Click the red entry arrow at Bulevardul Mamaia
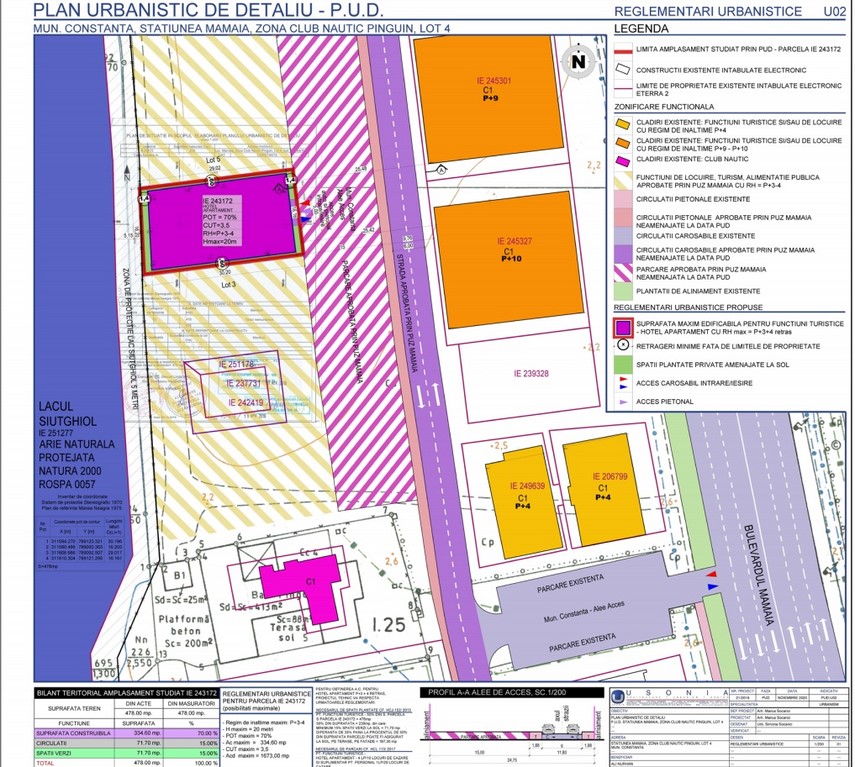The width and height of the screenshot is (855, 767). [712, 575]
